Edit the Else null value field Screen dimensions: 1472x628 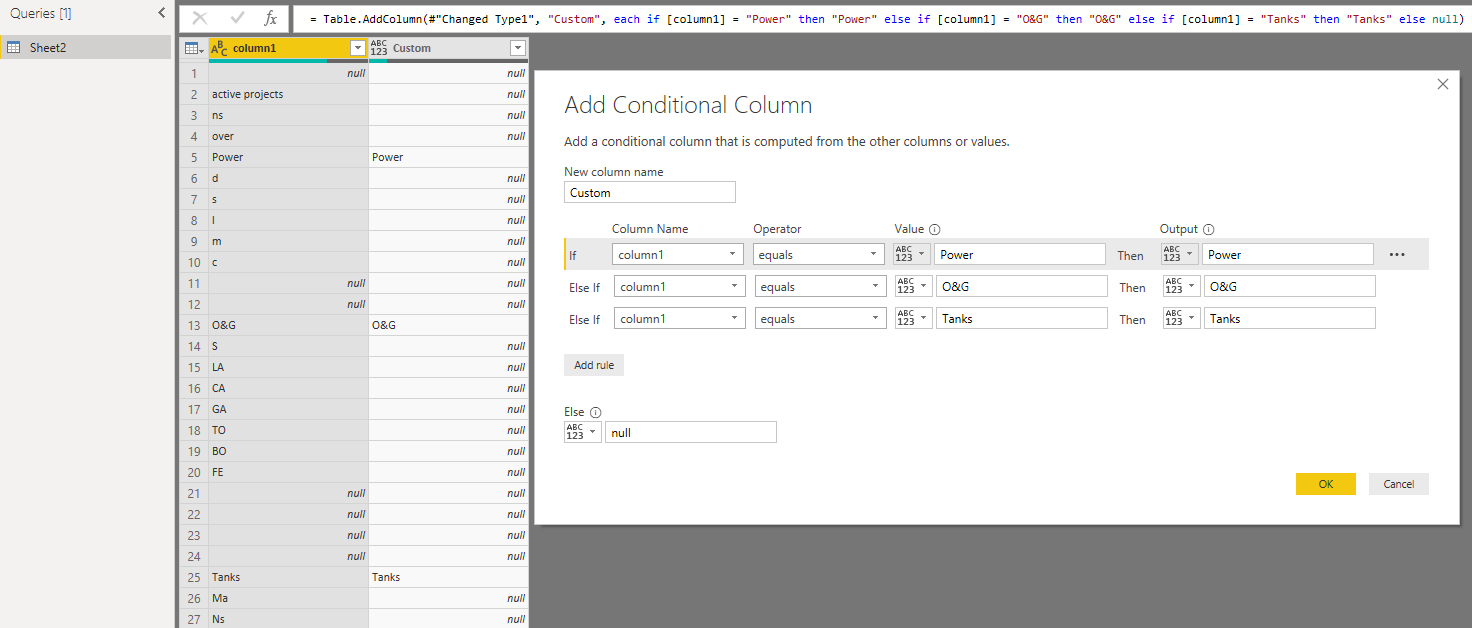coord(690,432)
